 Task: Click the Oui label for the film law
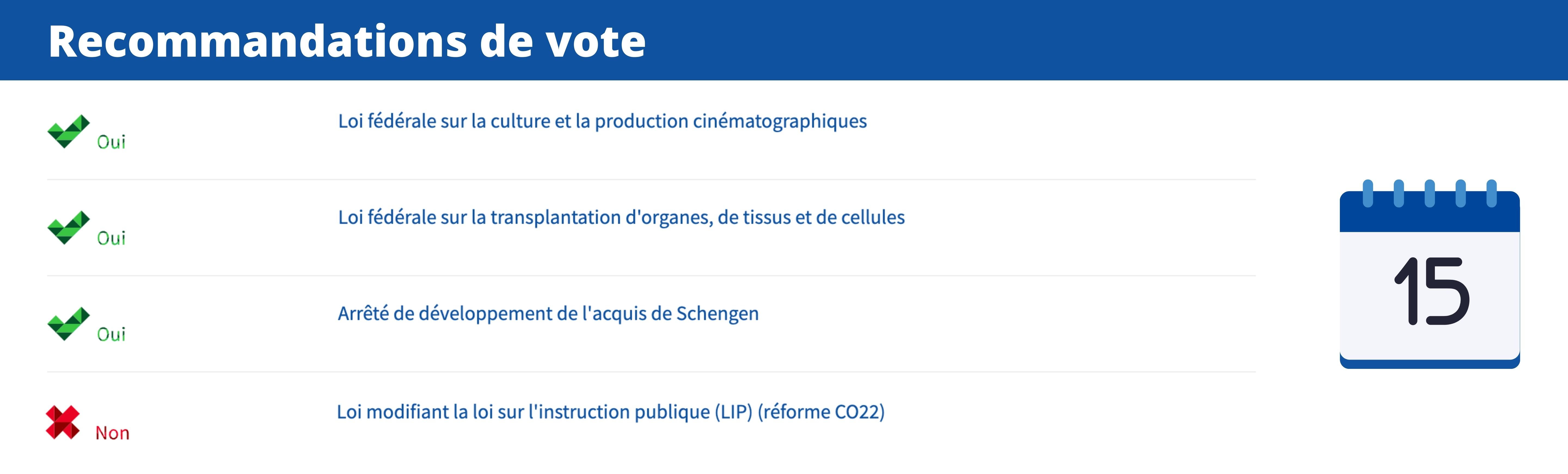tap(111, 142)
